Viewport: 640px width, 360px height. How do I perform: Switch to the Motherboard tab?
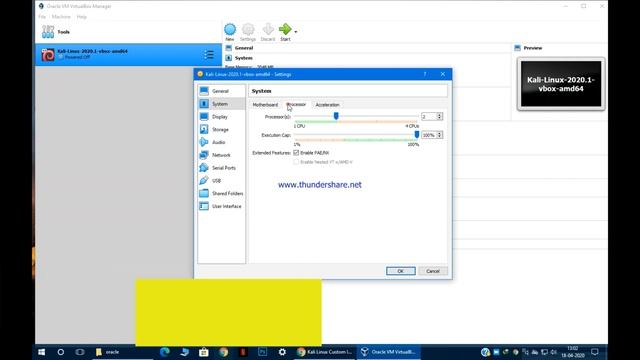[x=265, y=105]
